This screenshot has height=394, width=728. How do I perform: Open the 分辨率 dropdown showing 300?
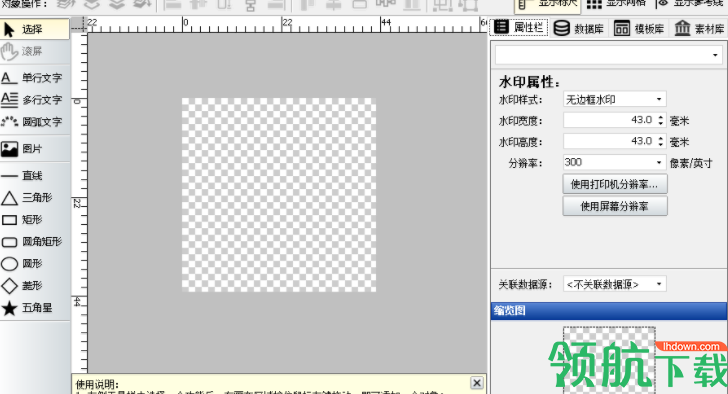[615, 162]
